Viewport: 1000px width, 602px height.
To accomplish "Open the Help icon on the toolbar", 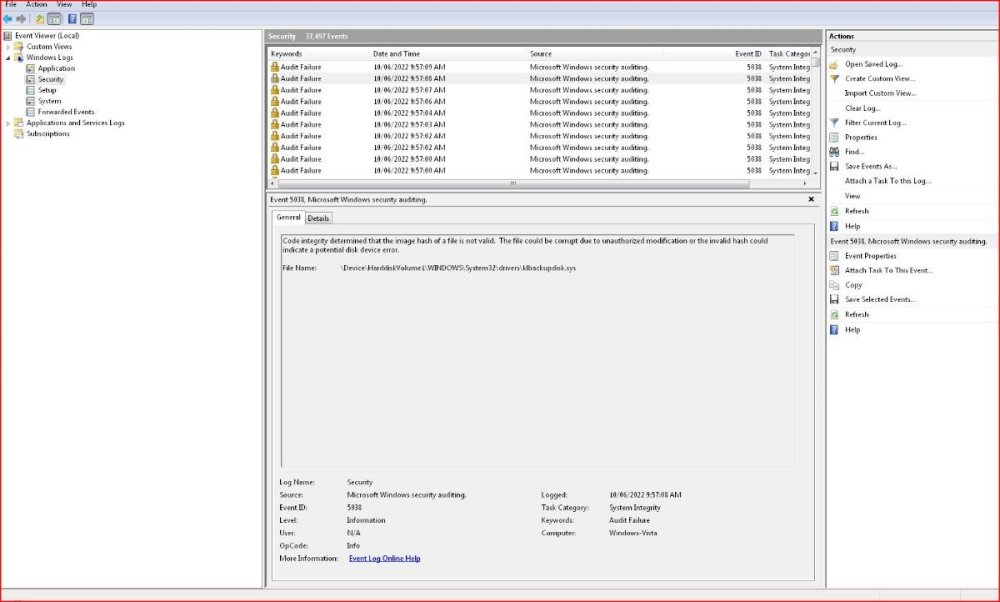I will pos(70,17).
